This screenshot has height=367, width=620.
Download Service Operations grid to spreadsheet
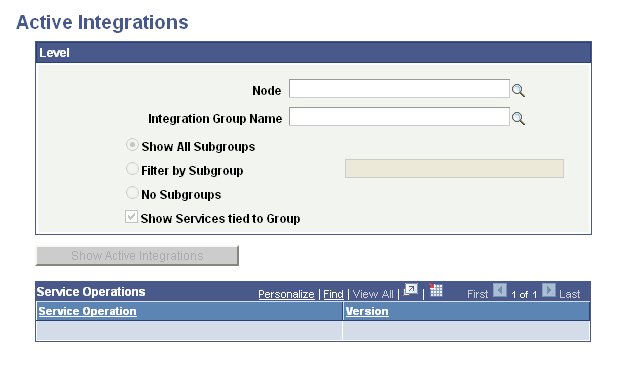[x=435, y=290]
